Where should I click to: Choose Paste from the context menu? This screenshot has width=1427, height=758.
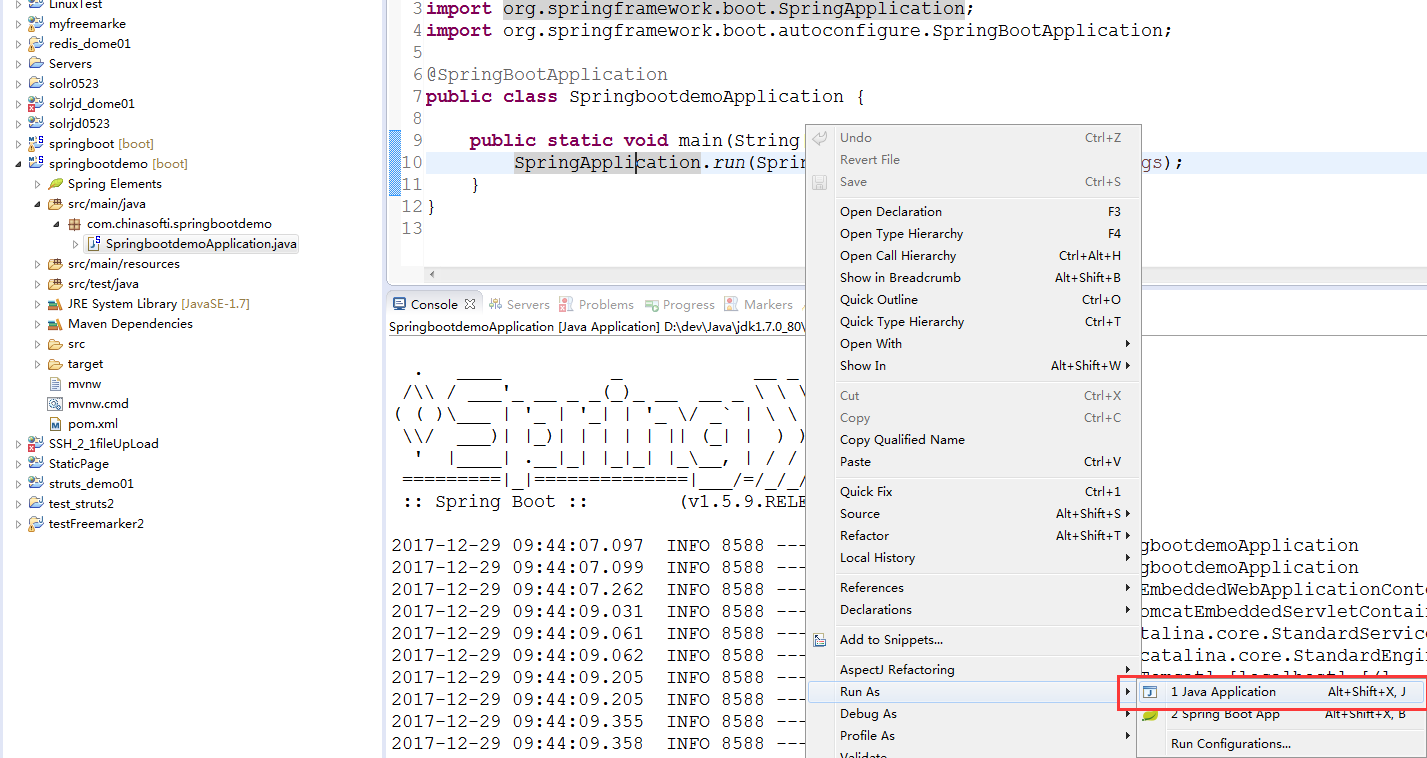point(972,462)
